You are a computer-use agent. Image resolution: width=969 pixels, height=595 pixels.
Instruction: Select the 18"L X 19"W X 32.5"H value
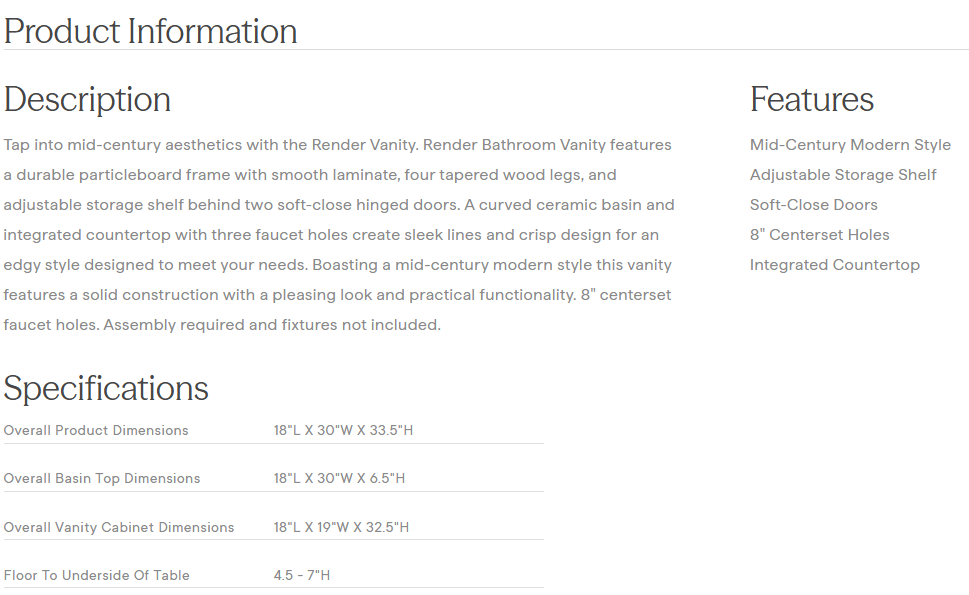pyautogui.click(x=341, y=527)
